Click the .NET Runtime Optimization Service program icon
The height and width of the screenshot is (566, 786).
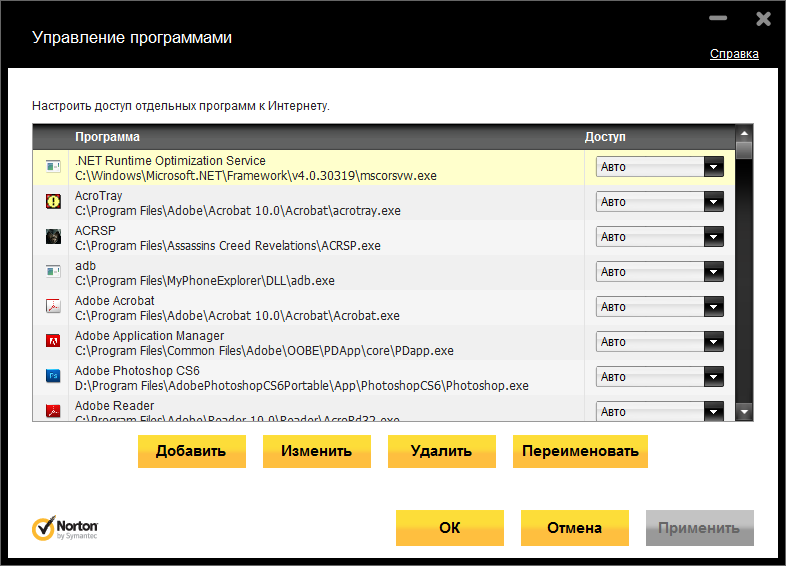point(53,166)
